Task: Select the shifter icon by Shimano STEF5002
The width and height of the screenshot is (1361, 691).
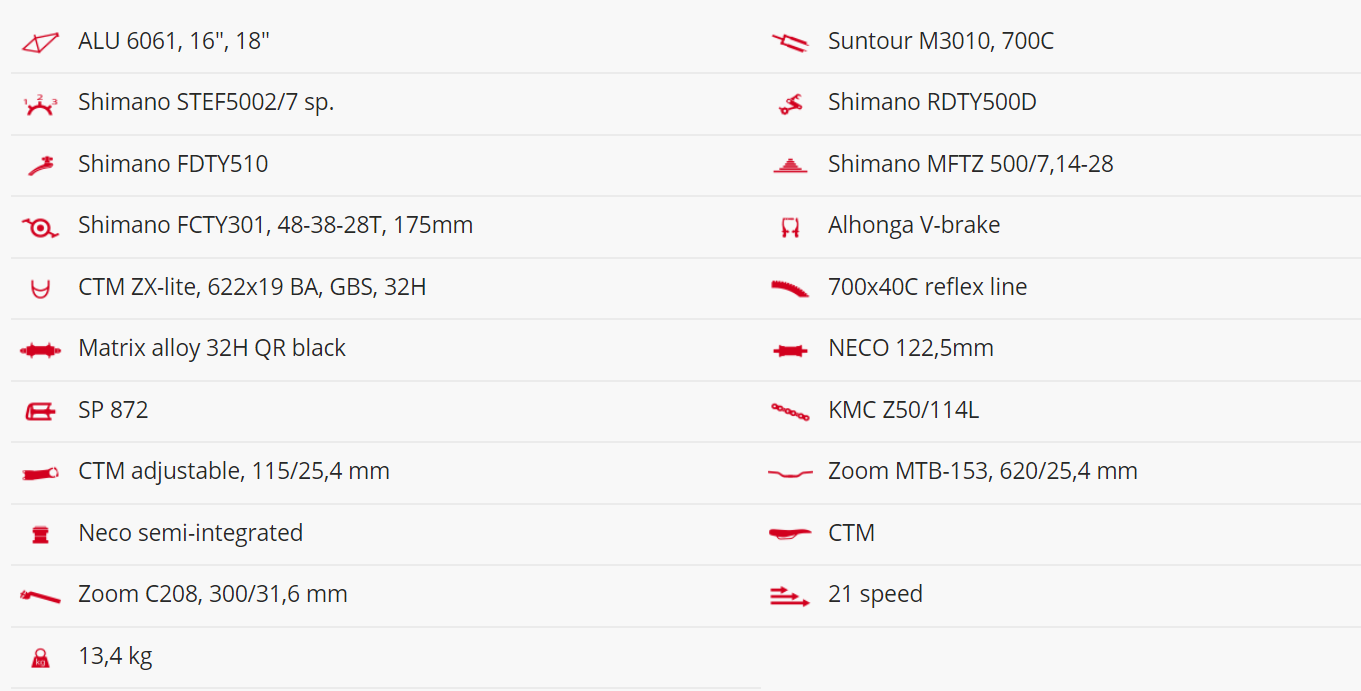Action: coord(41,104)
